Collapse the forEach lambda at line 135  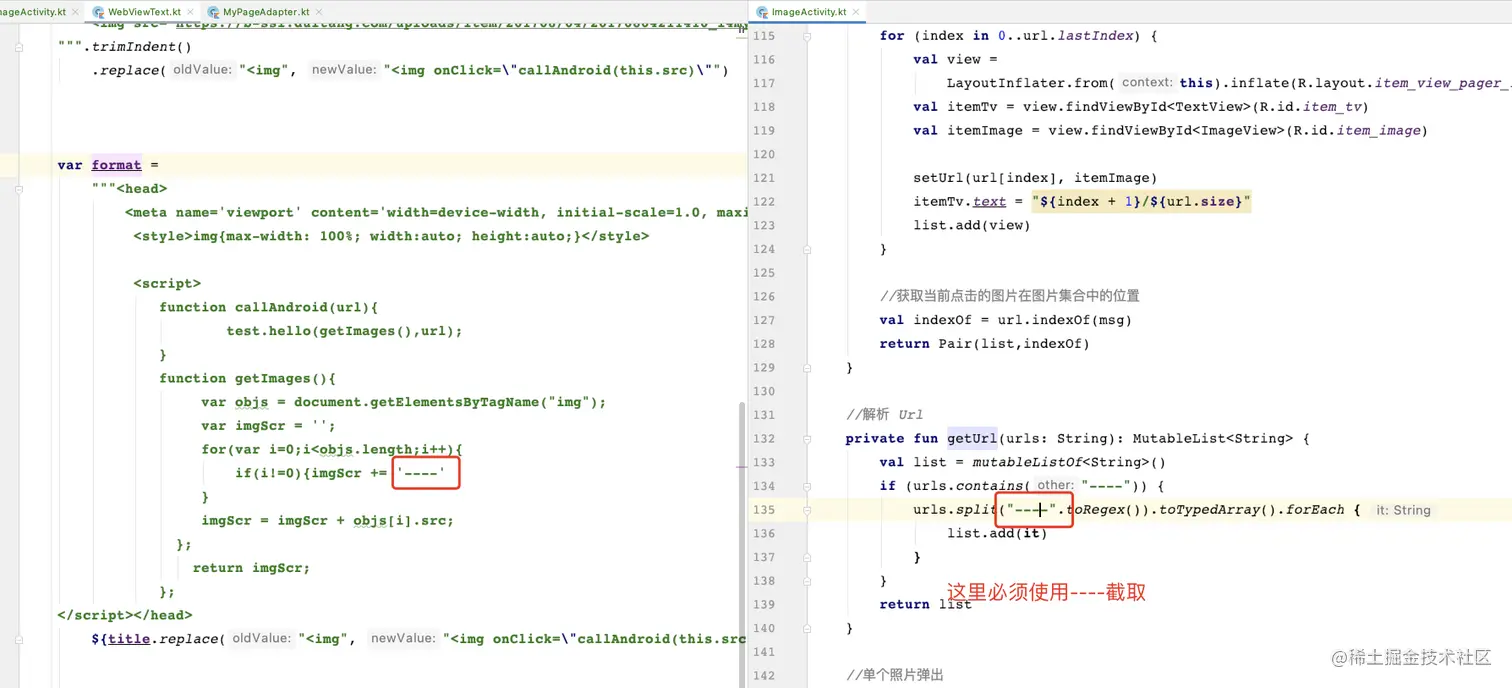[x=807, y=510]
